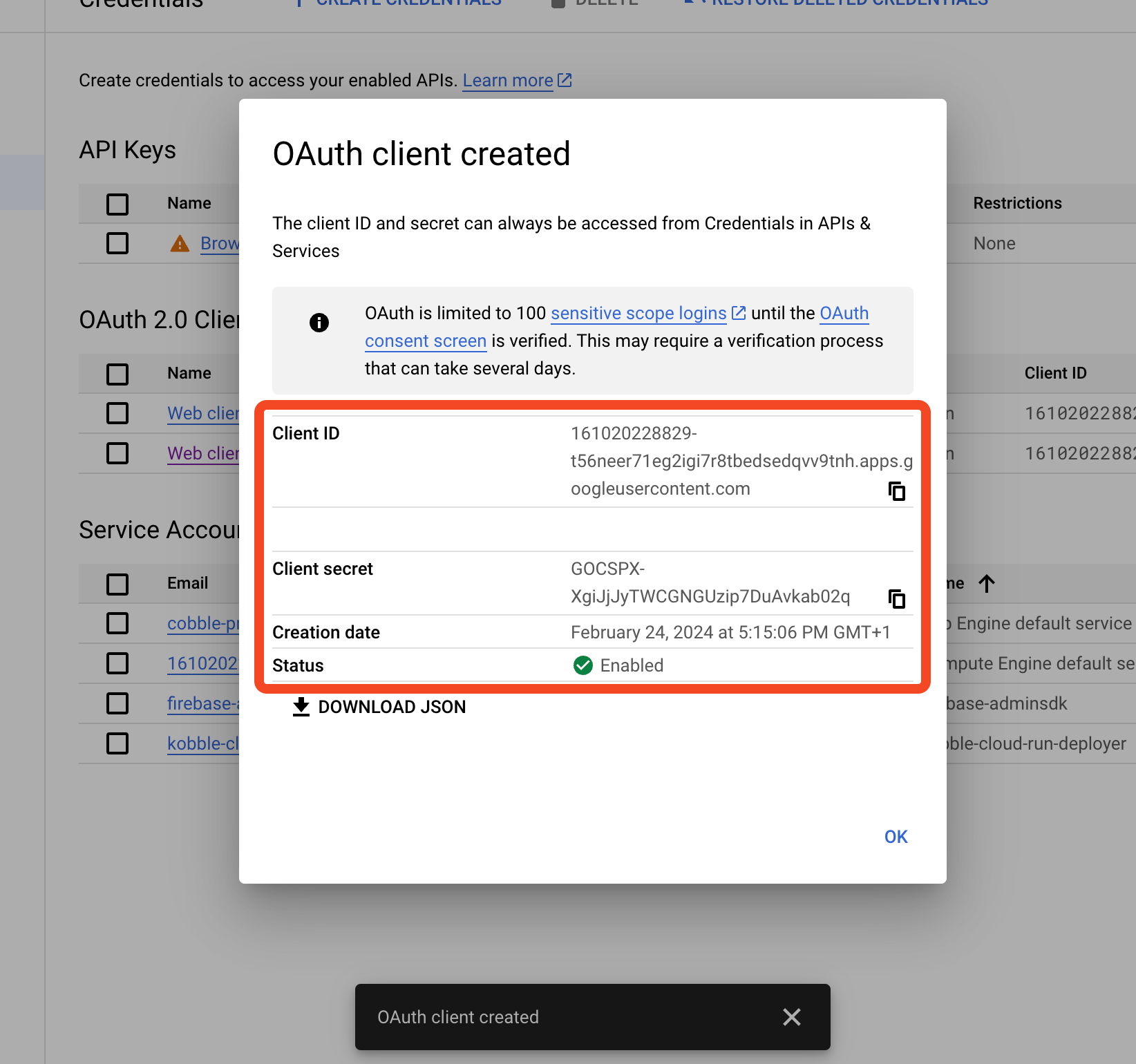Click the external link icon after sensitive scope logins
This screenshot has height=1064, width=1136.
738,312
